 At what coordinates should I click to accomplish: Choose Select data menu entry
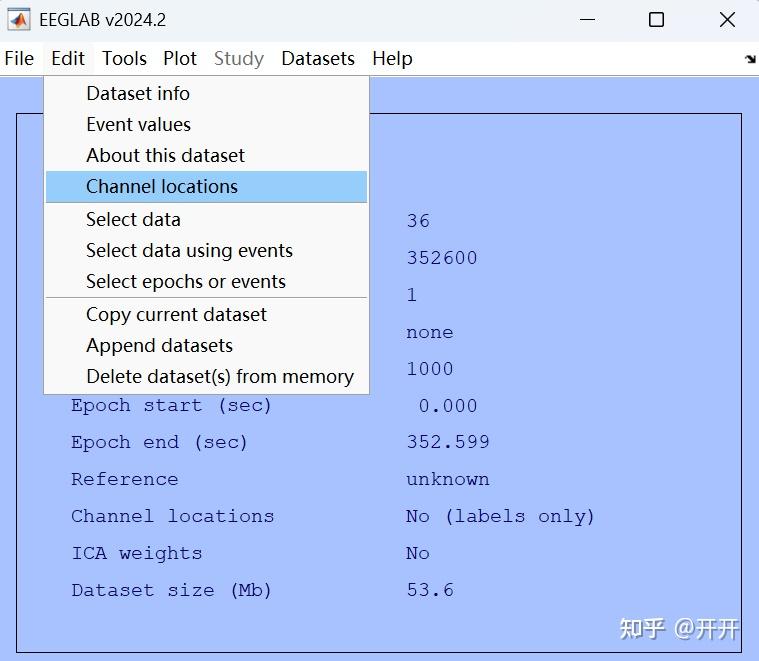[x=207, y=219]
